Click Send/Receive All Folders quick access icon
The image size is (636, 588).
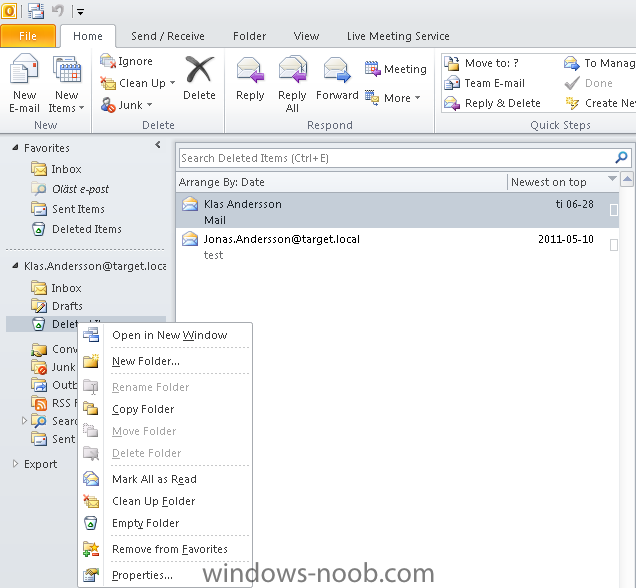click(36, 11)
